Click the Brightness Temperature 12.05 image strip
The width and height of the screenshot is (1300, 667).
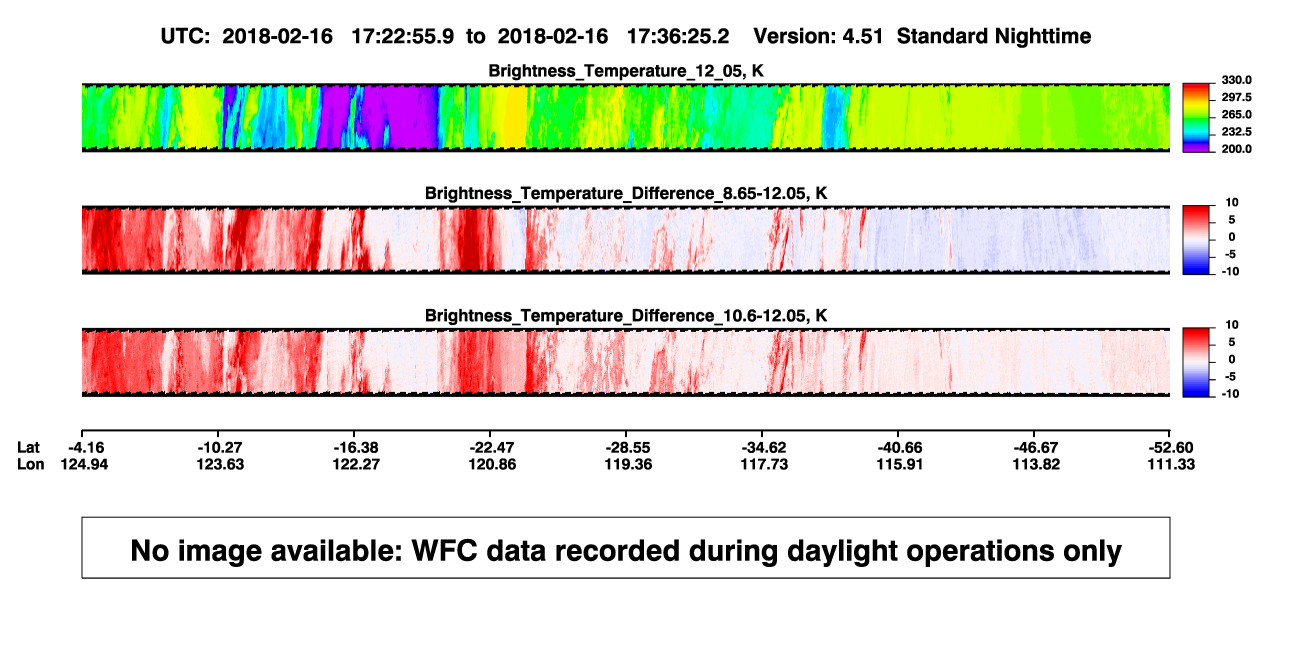coord(626,118)
